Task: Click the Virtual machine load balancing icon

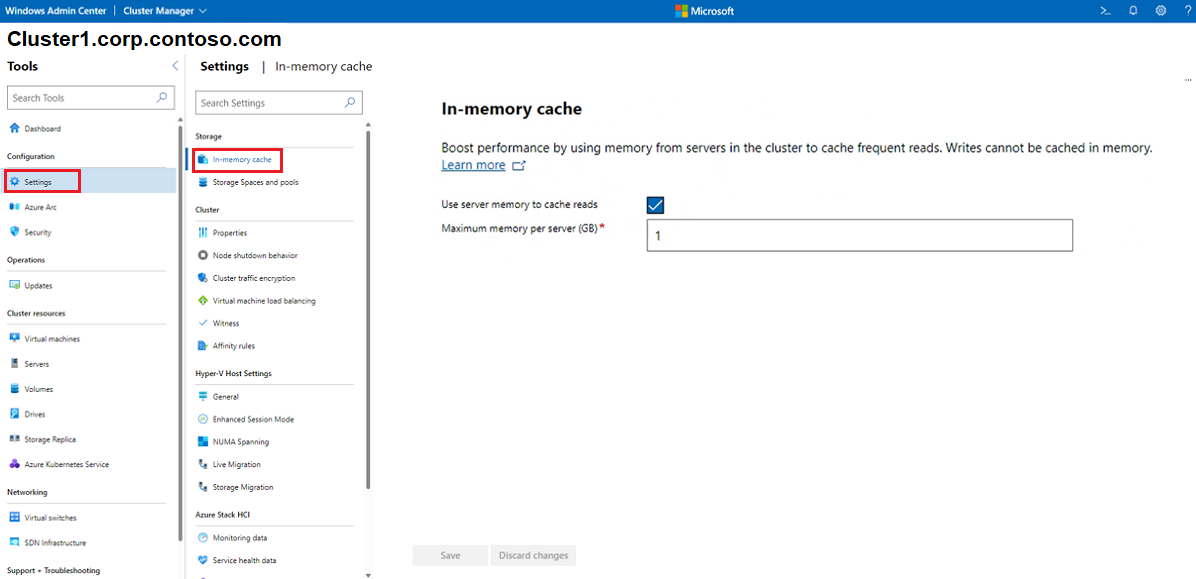Action: (202, 301)
